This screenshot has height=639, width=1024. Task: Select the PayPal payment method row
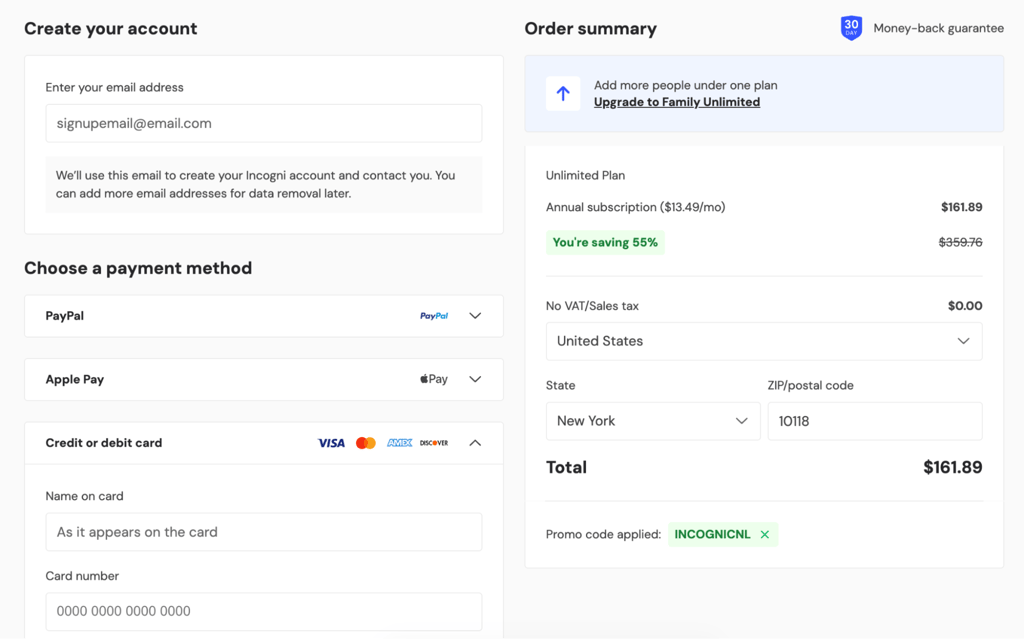coord(264,316)
